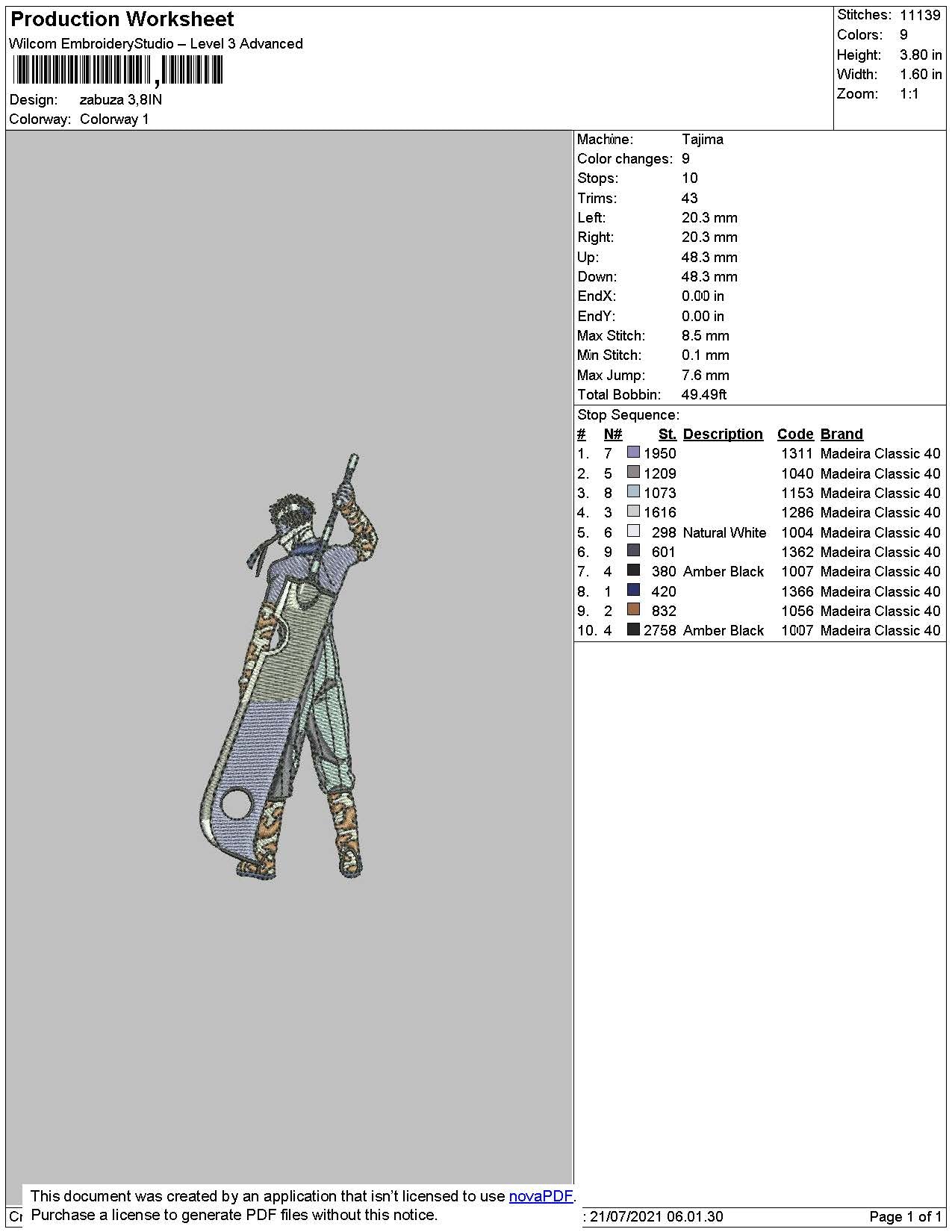
Task: Click the Colorway 1 value
Action: coord(114,119)
